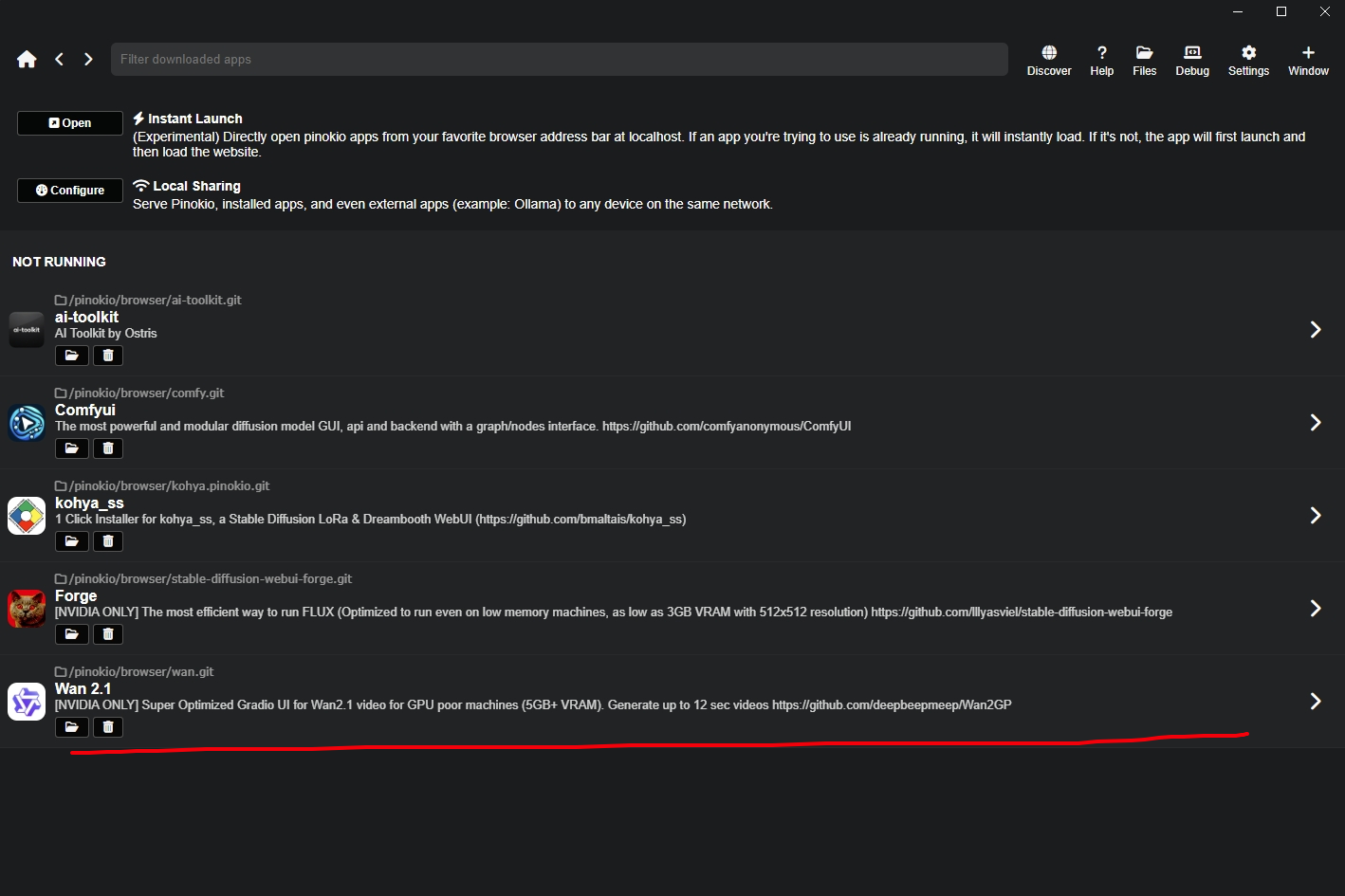1345x896 pixels.
Task: Go forward with the right arrow
Action: [x=88, y=60]
